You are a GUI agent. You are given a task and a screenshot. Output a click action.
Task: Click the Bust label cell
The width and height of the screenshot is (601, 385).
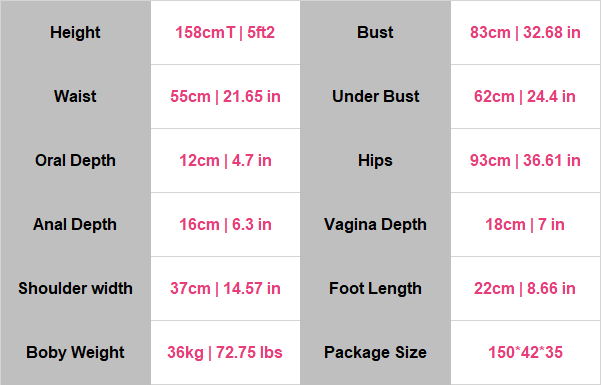point(375,33)
